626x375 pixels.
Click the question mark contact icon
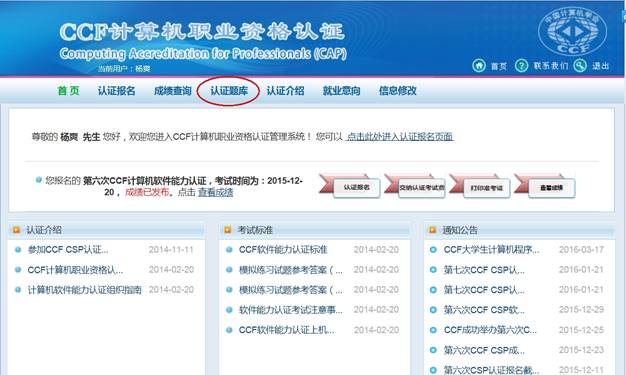point(521,65)
